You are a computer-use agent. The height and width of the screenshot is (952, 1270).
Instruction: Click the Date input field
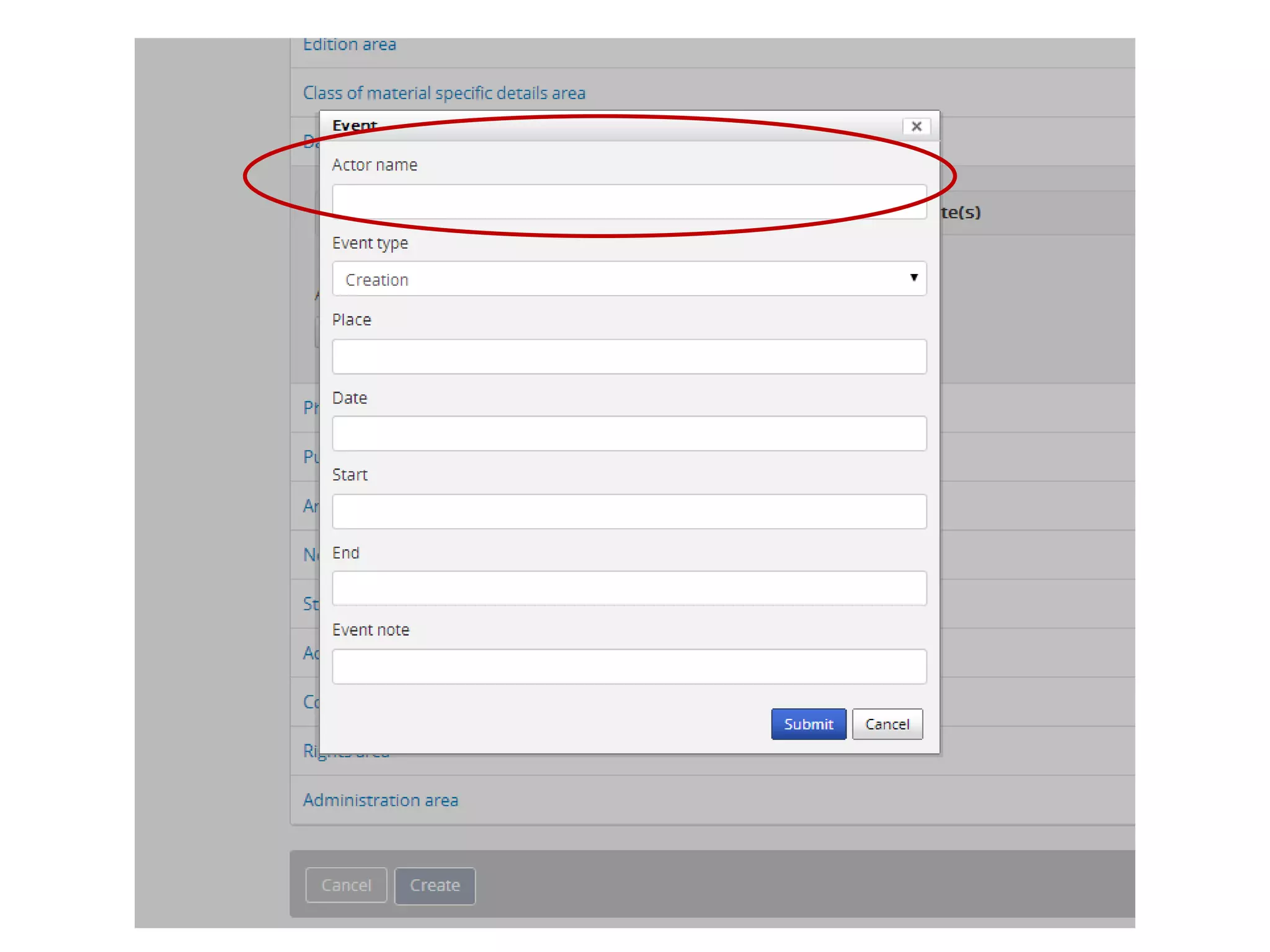coord(629,433)
